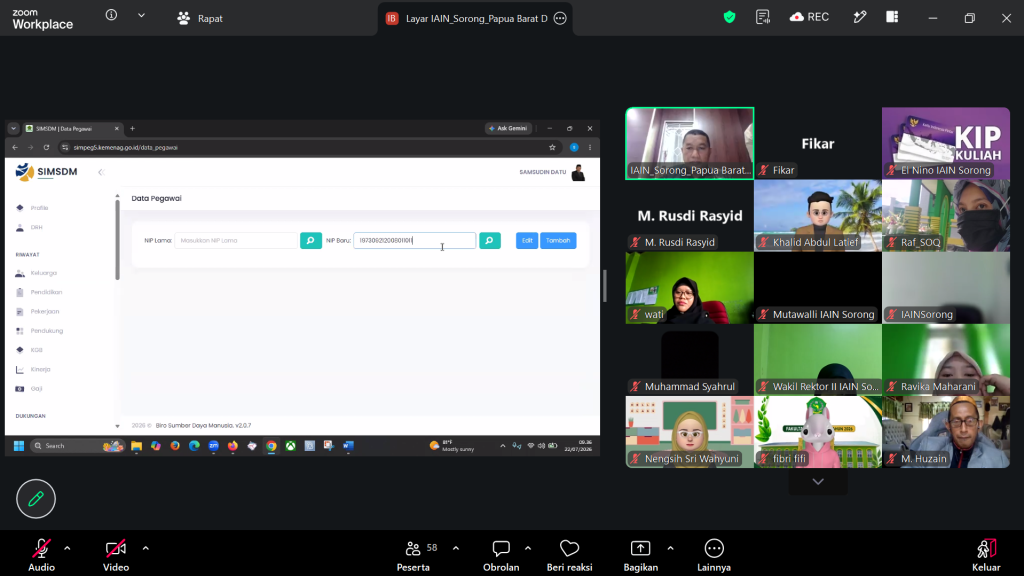Expand Zoom Workplace dropdown chevron
The height and width of the screenshot is (576, 1024).
pos(141,15)
